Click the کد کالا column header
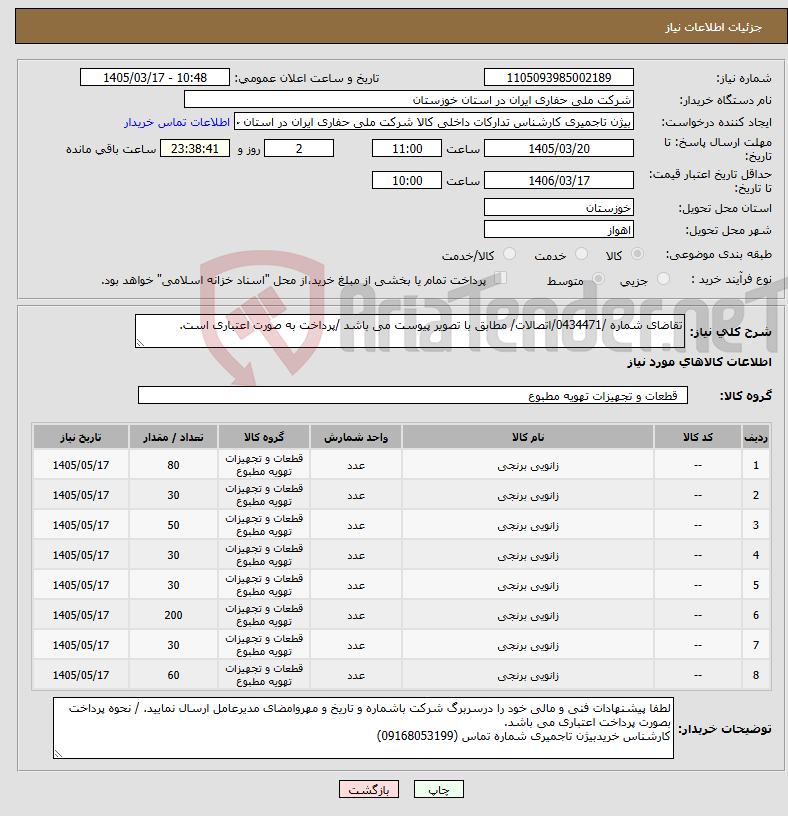This screenshot has width=788, height=816. (698, 437)
